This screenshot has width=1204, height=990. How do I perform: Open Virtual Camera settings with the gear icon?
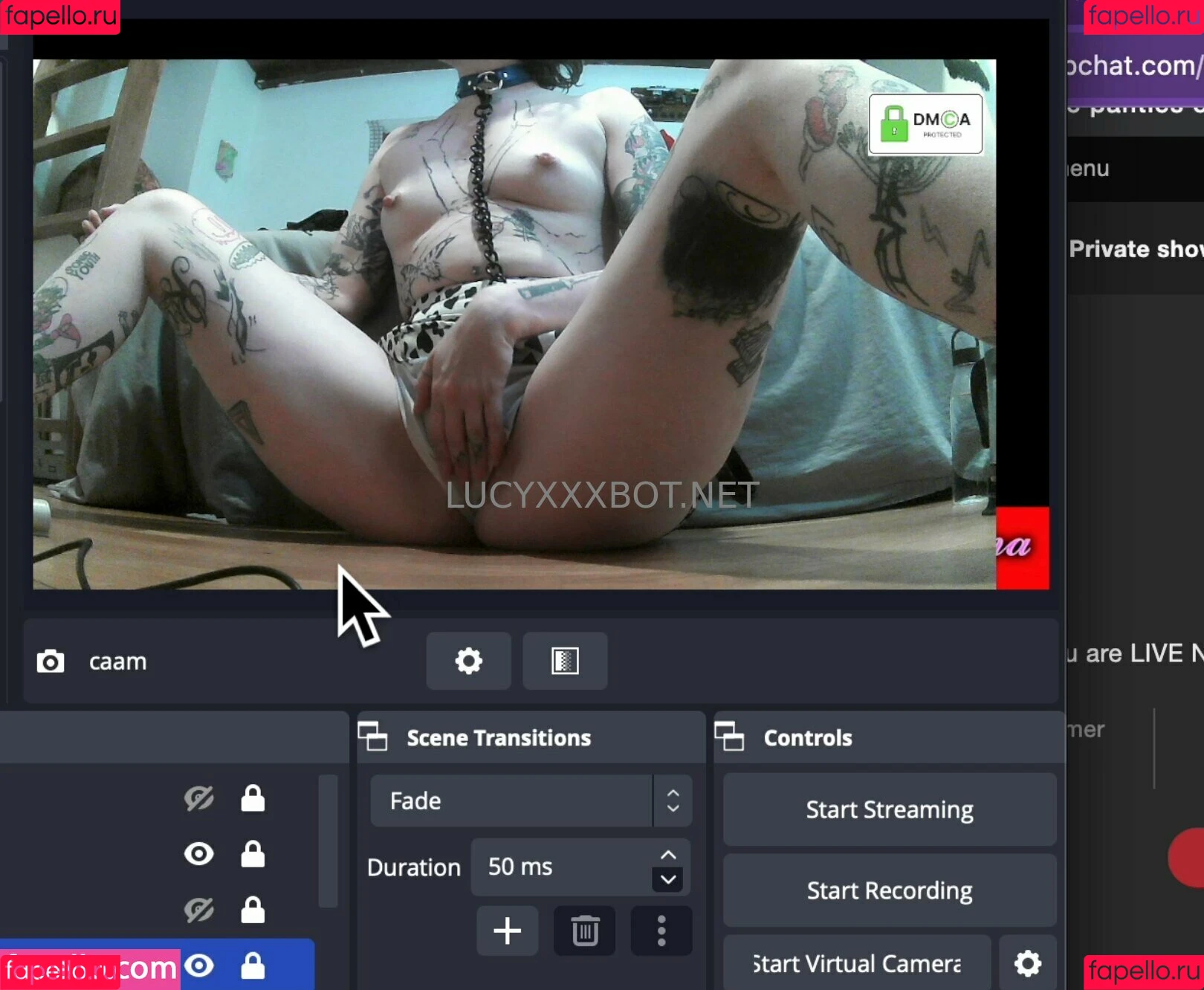click(1026, 963)
